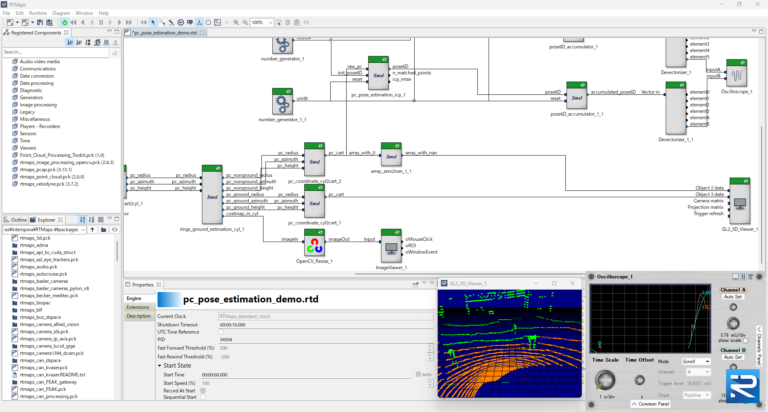Click the refresh icon in Explorer toolbar
This screenshot has width=768, height=412.
coord(115,230)
